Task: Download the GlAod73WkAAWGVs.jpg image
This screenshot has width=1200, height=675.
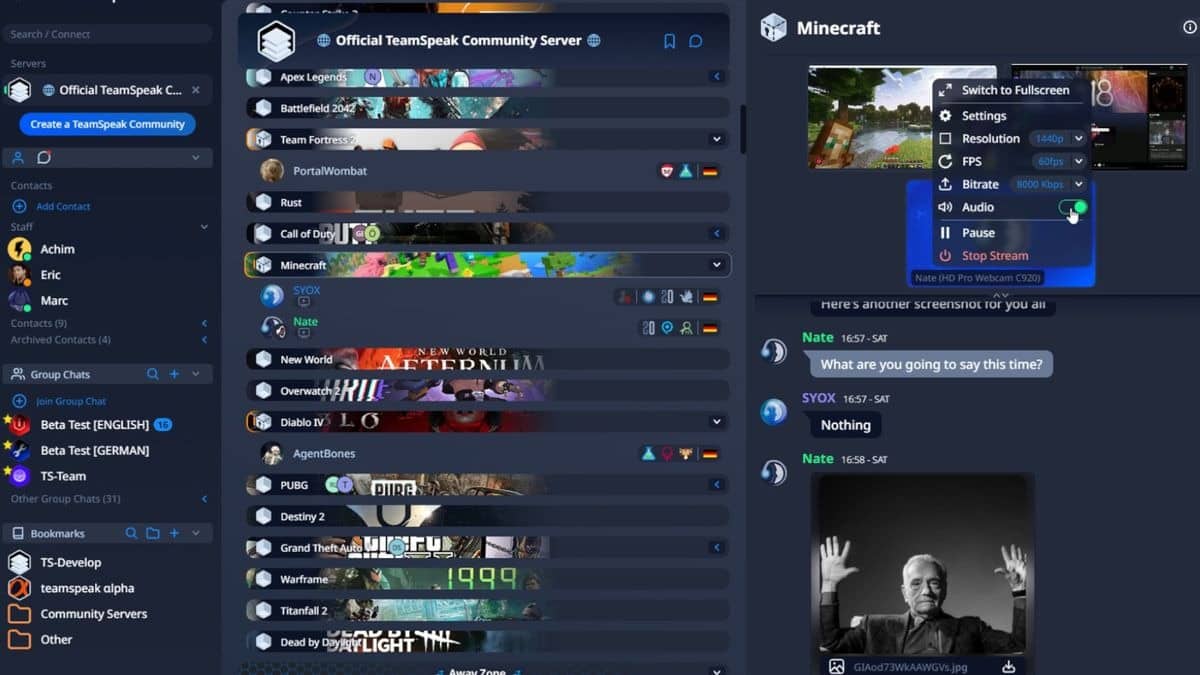Action: [1009, 667]
